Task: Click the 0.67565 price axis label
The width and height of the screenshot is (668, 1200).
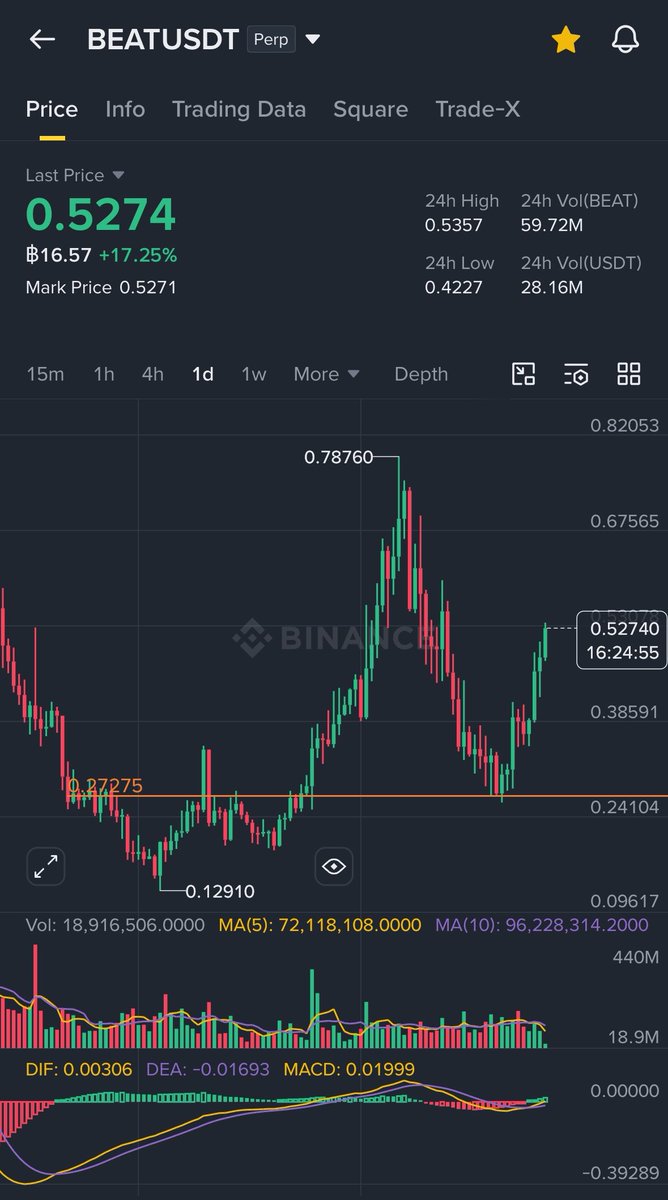Action: (625, 521)
